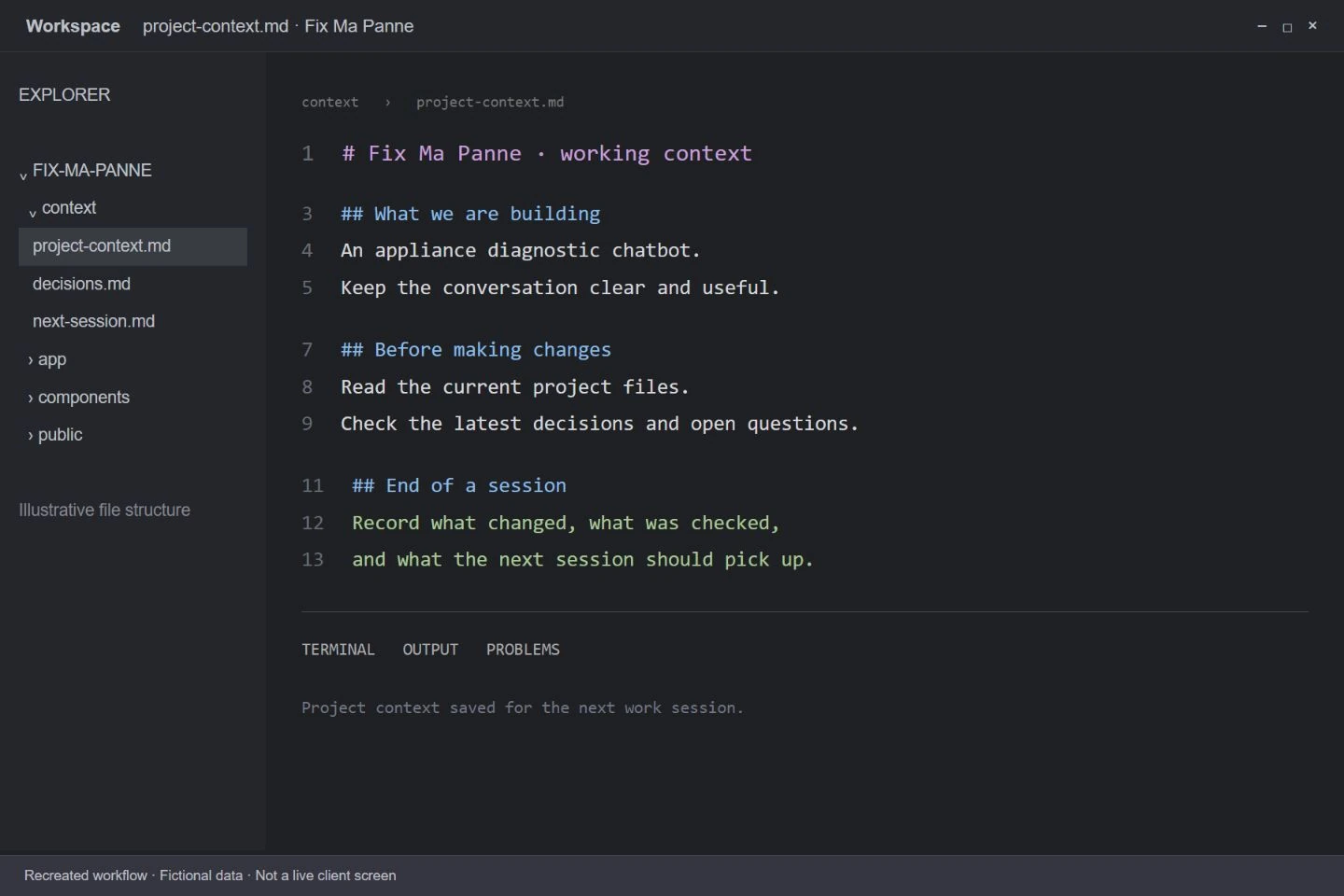
Task: Click the 'Keep the conversation clear and useful.' line
Action: point(560,287)
